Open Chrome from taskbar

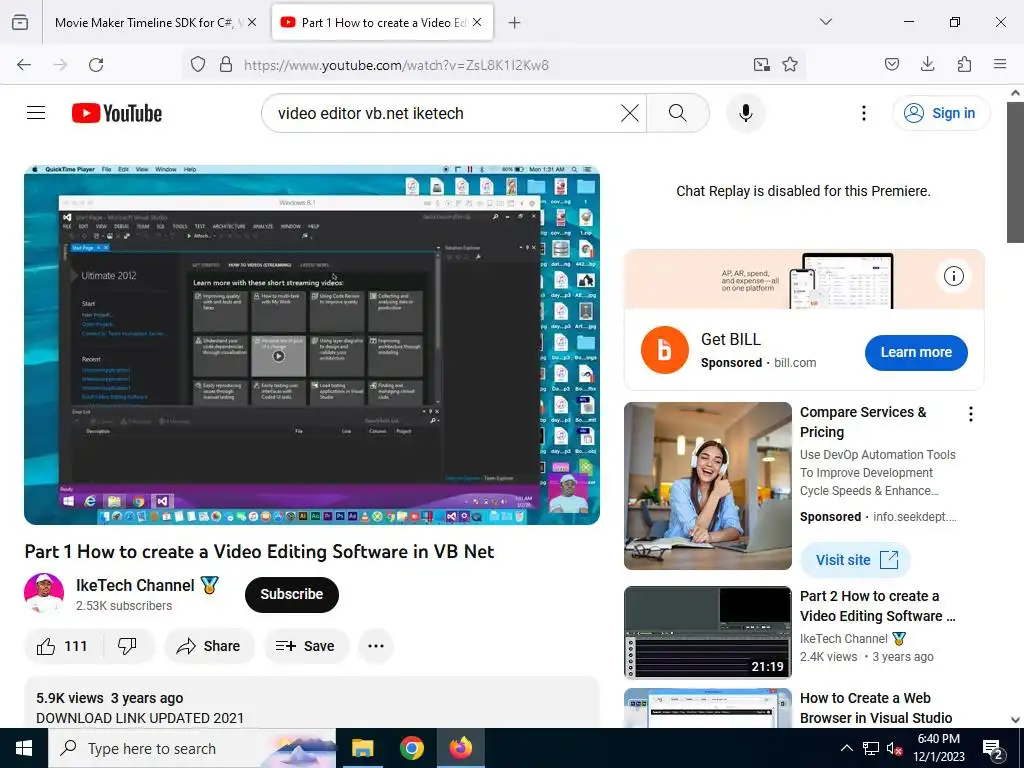(411, 748)
